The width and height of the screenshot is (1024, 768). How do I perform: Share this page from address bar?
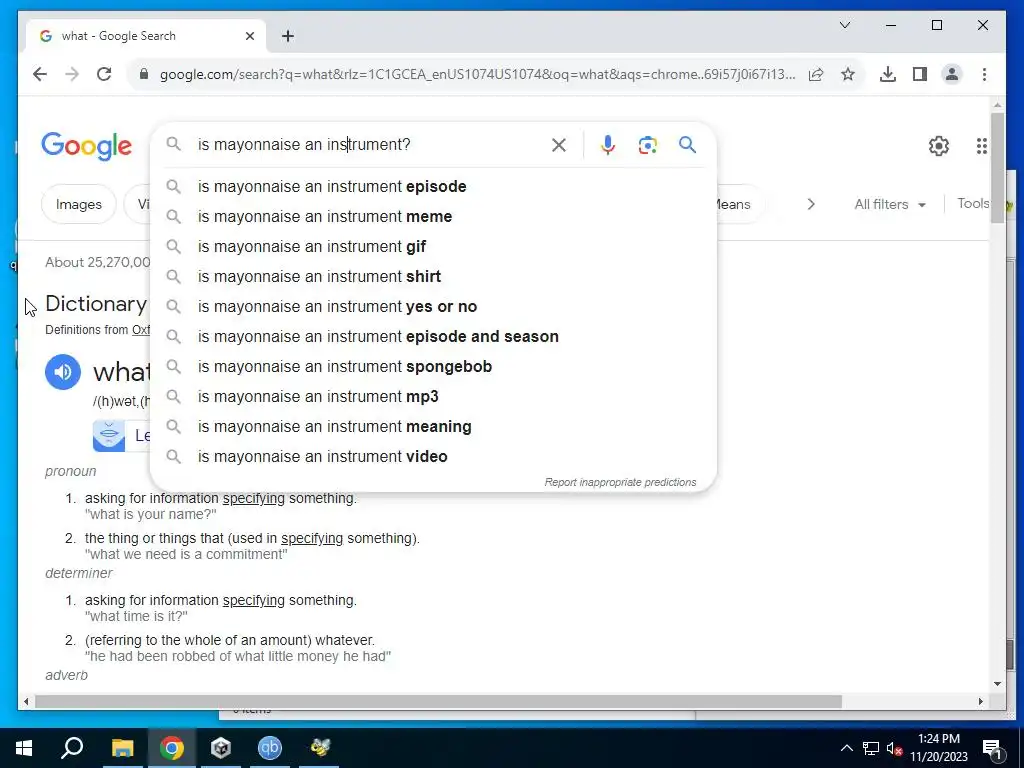point(816,74)
